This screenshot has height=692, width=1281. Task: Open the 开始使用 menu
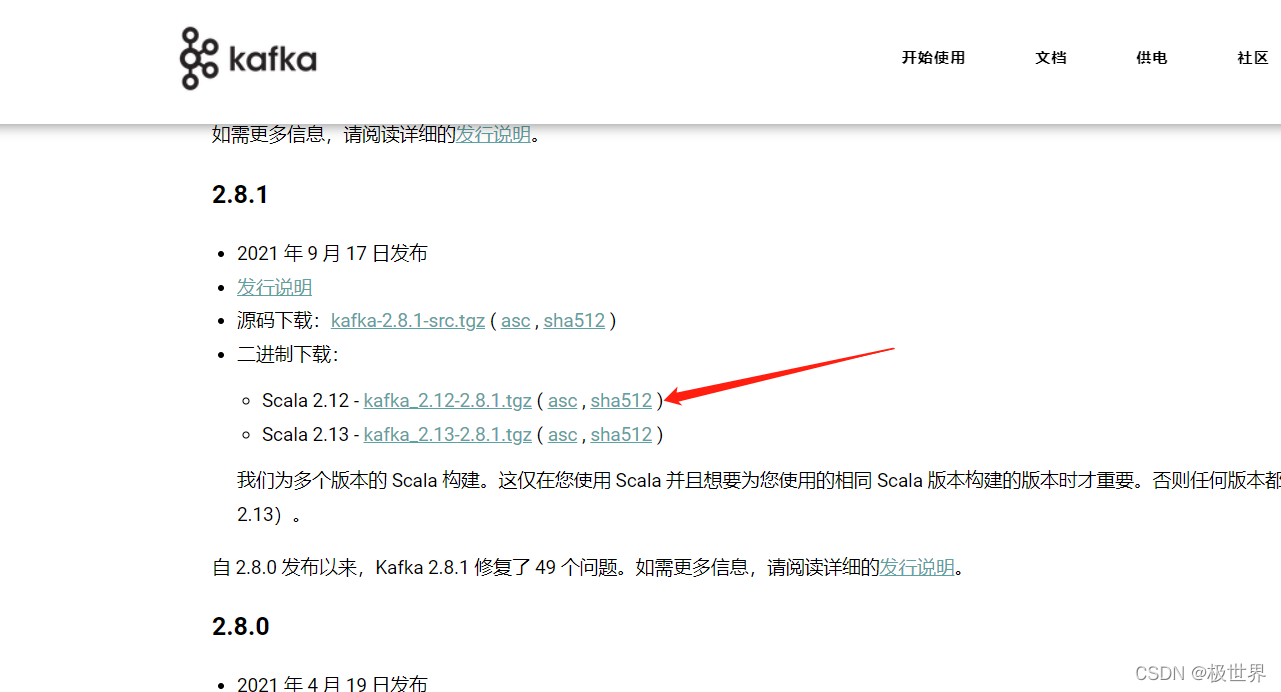point(933,58)
